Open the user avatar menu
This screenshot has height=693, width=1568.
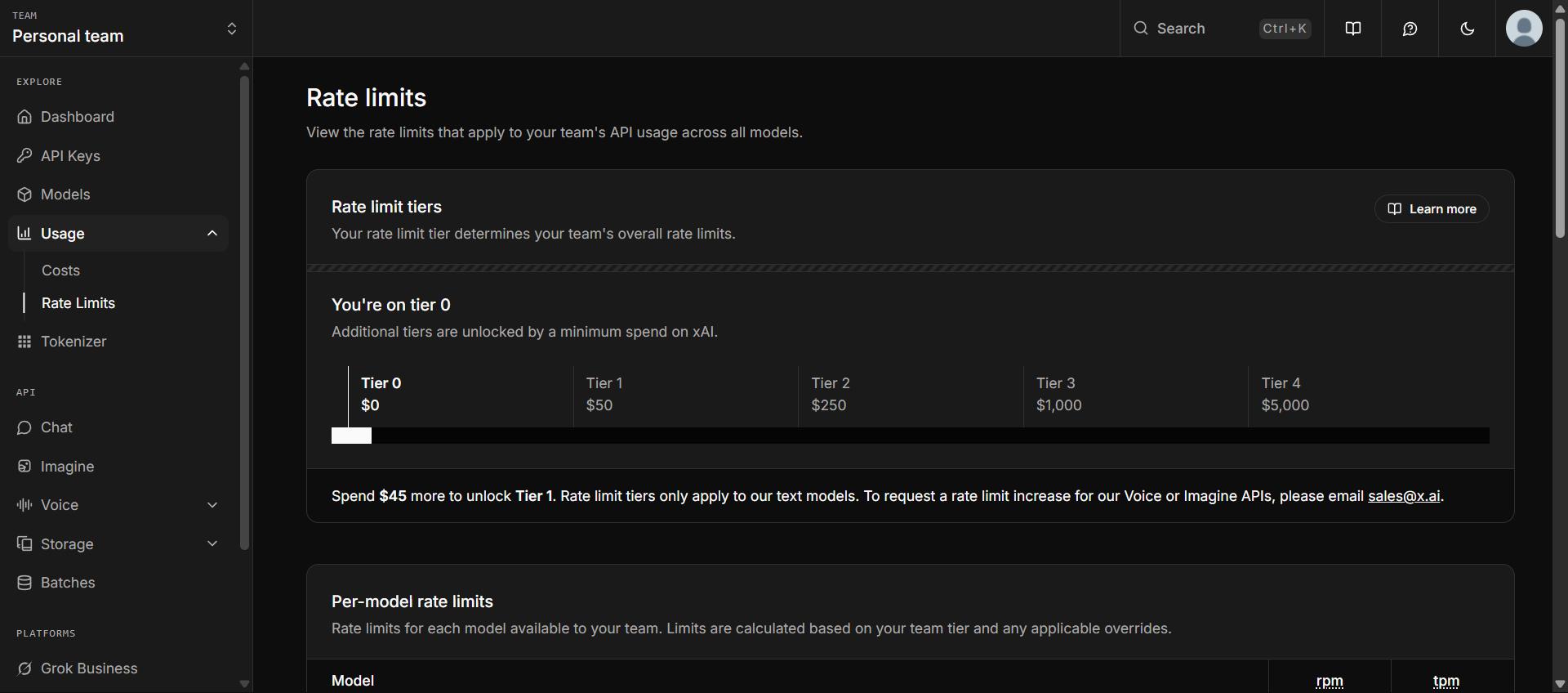click(x=1524, y=29)
